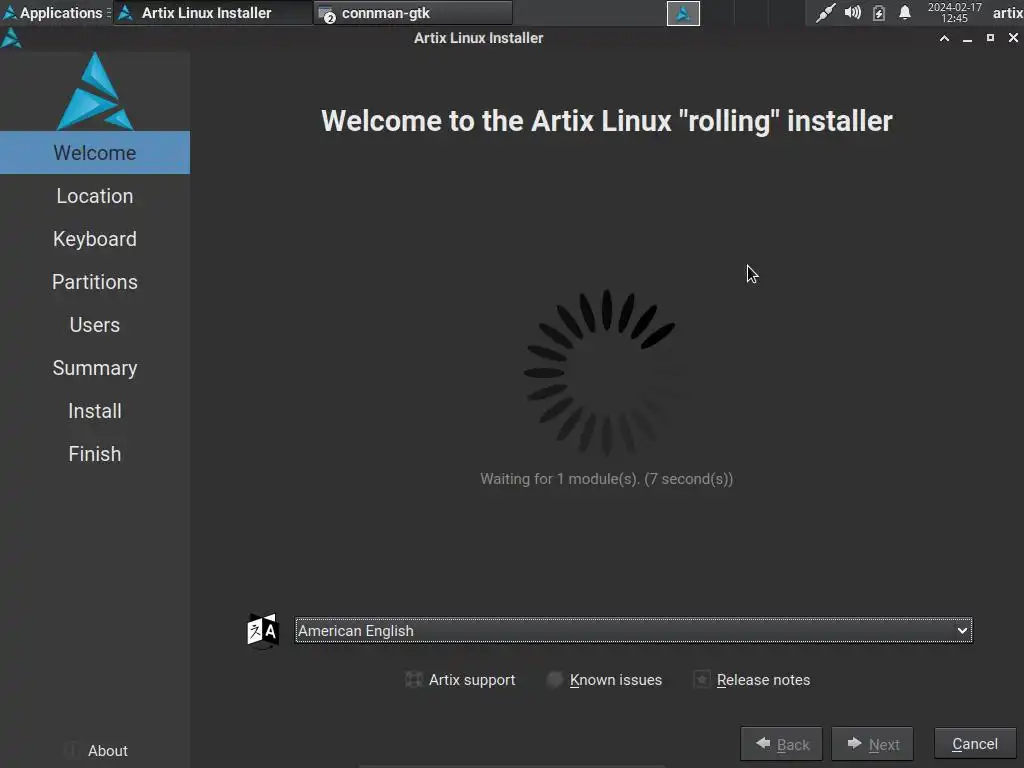Screen dimensions: 1024x768
Task: Select the Location step in sidebar
Action: click(95, 196)
